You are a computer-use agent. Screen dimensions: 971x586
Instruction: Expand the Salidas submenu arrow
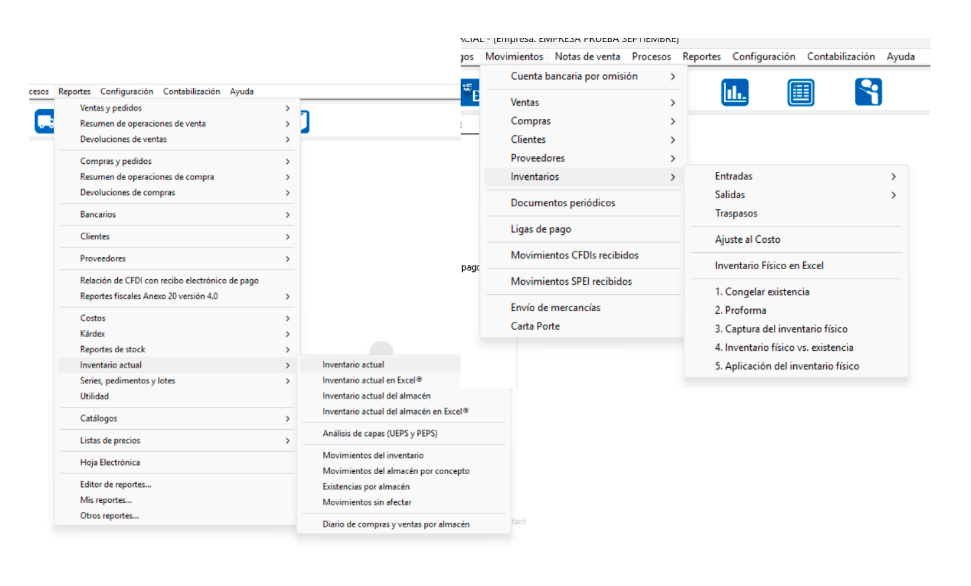pyautogui.click(x=893, y=196)
